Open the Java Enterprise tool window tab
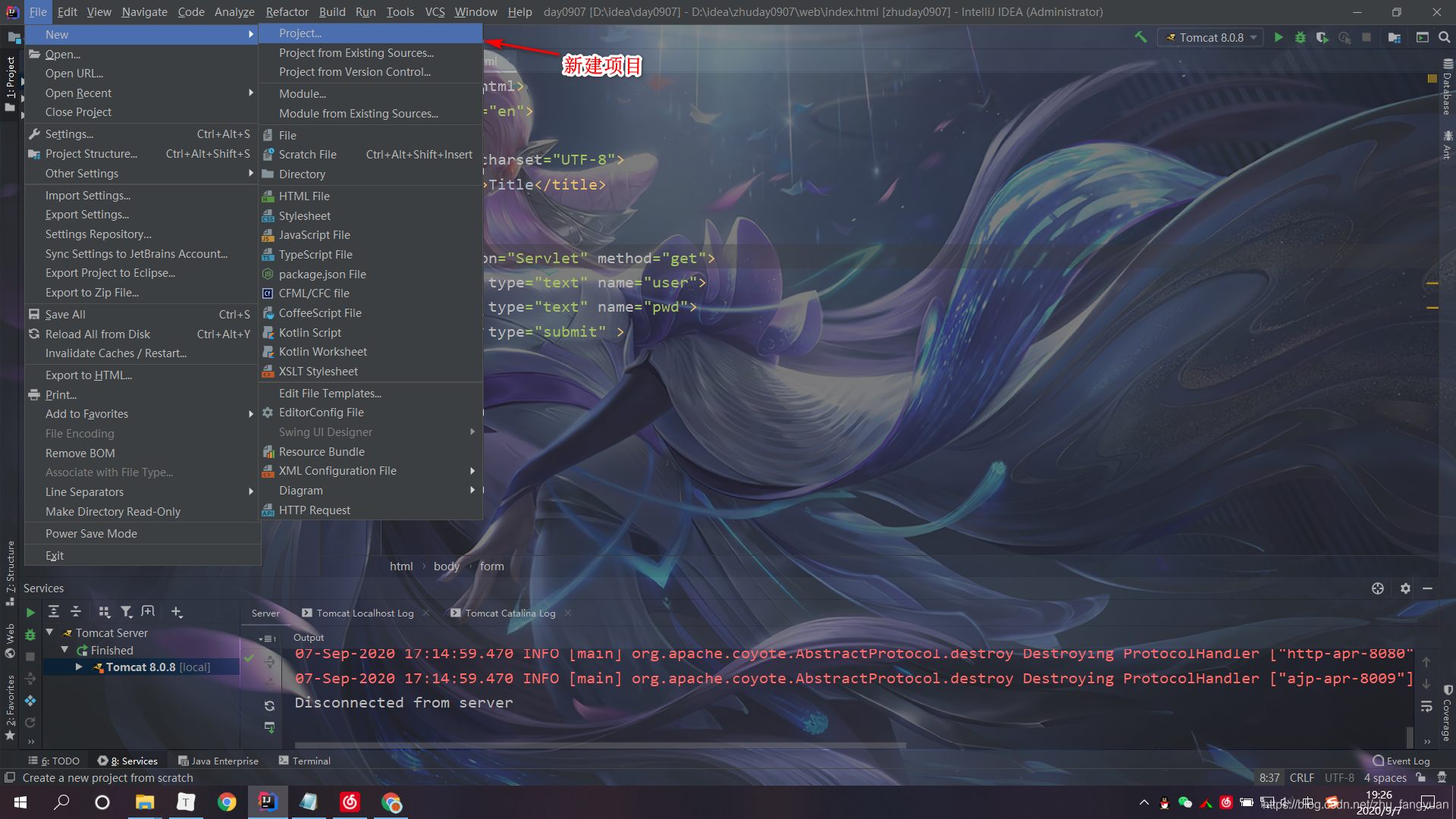The height and width of the screenshot is (819, 1456). tap(218, 761)
